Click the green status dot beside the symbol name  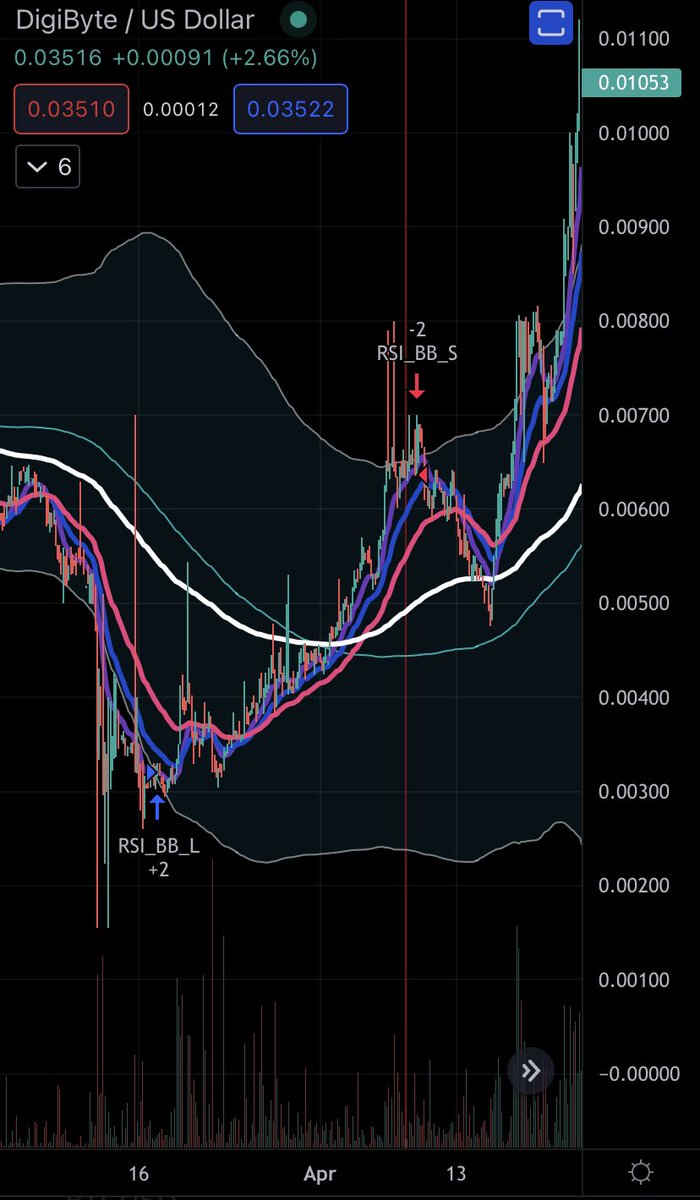(x=297, y=20)
